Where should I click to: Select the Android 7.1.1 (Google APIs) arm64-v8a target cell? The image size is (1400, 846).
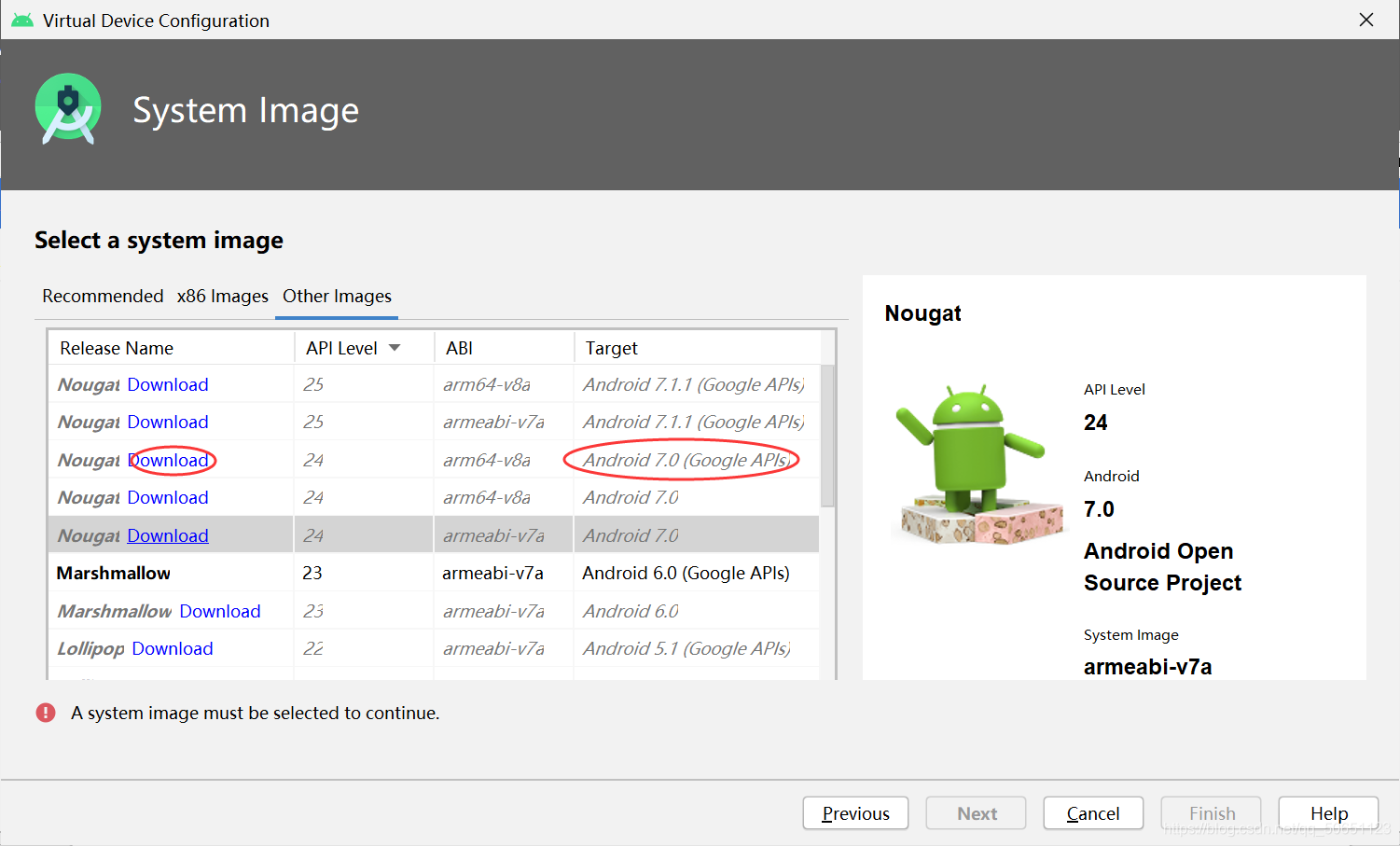pyautogui.click(x=694, y=384)
